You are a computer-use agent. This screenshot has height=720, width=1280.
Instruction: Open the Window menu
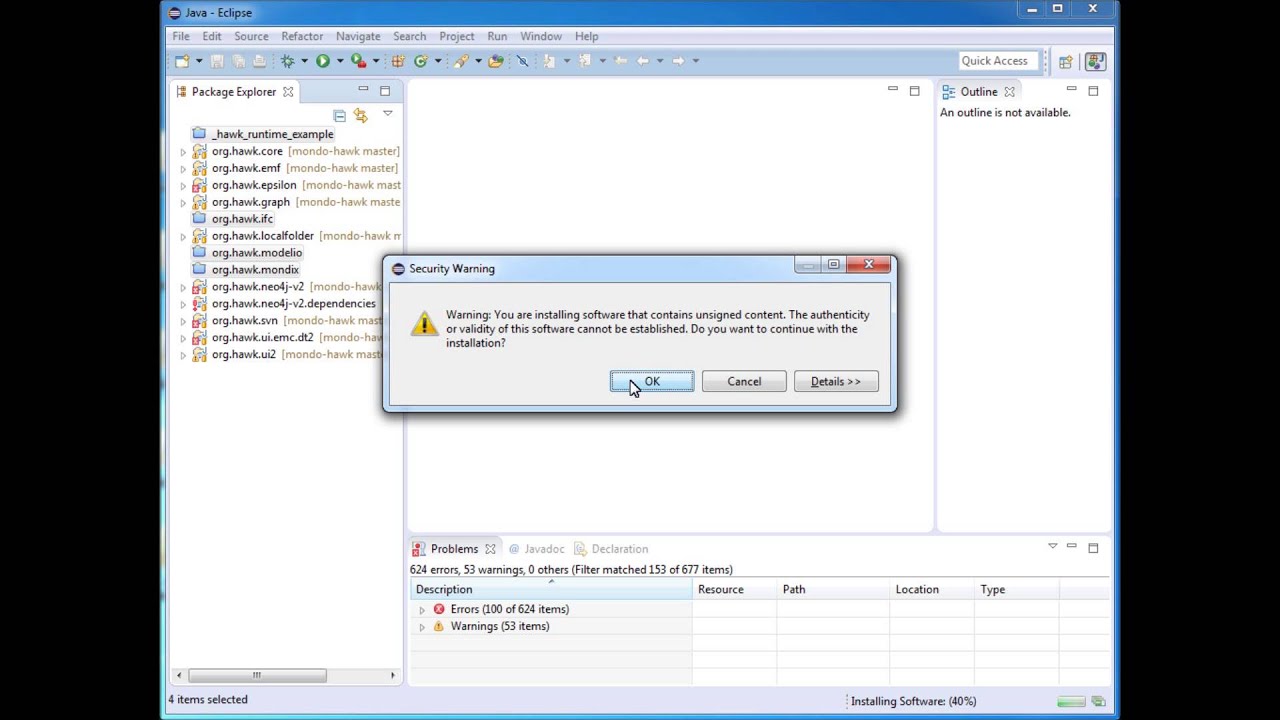click(541, 36)
